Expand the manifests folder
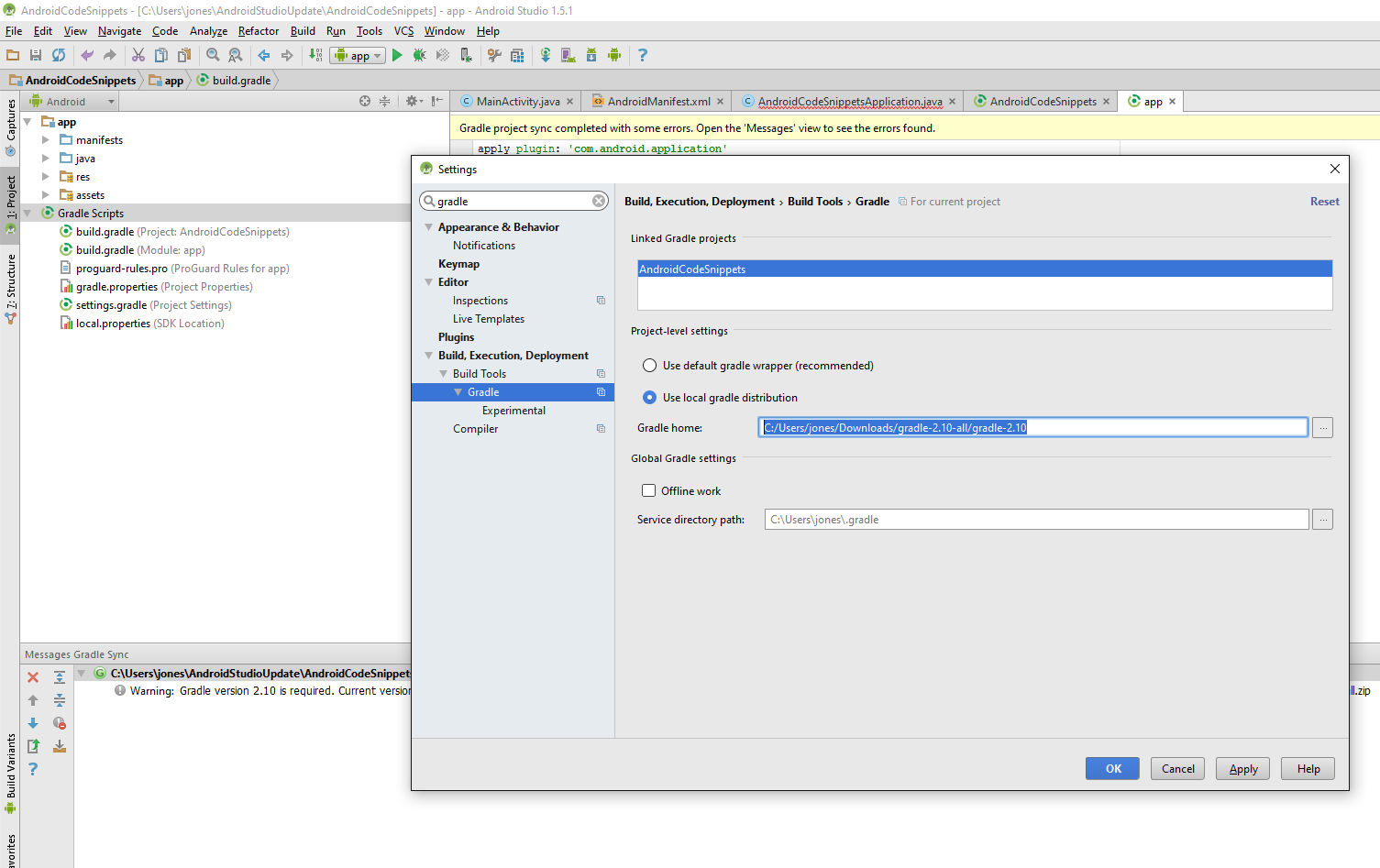Image resolution: width=1380 pixels, height=868 pixels. 46,139
